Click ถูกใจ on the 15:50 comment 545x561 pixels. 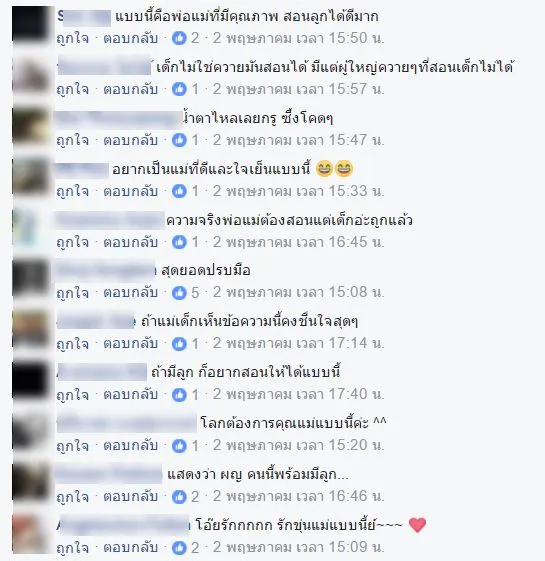click(73, 38)
